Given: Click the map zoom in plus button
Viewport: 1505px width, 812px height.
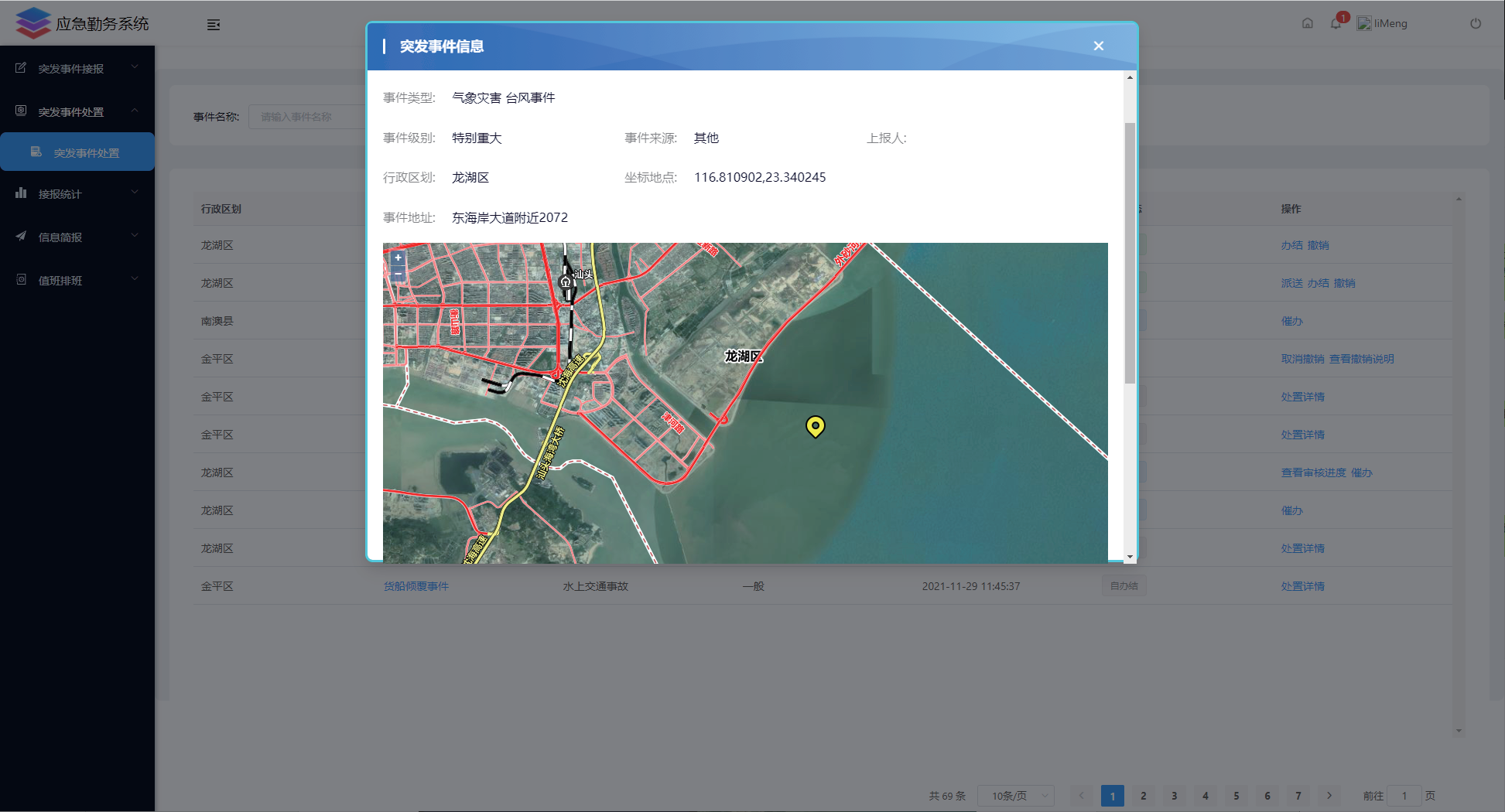Looking at the screenshot, I should click(x=398, y=258).
